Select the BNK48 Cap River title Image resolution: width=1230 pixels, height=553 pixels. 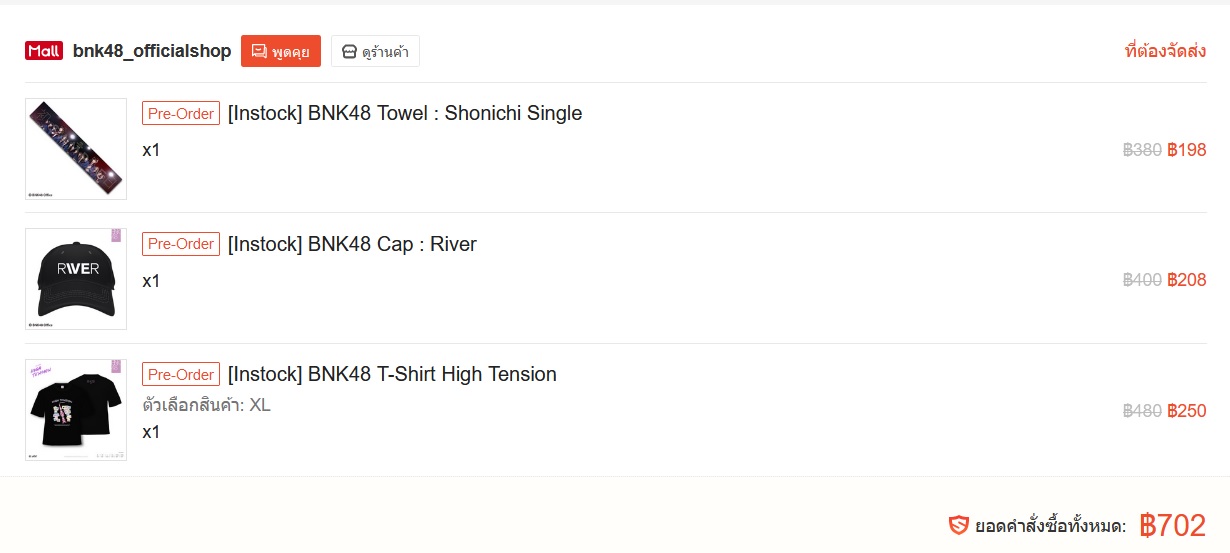click(352, 244)
